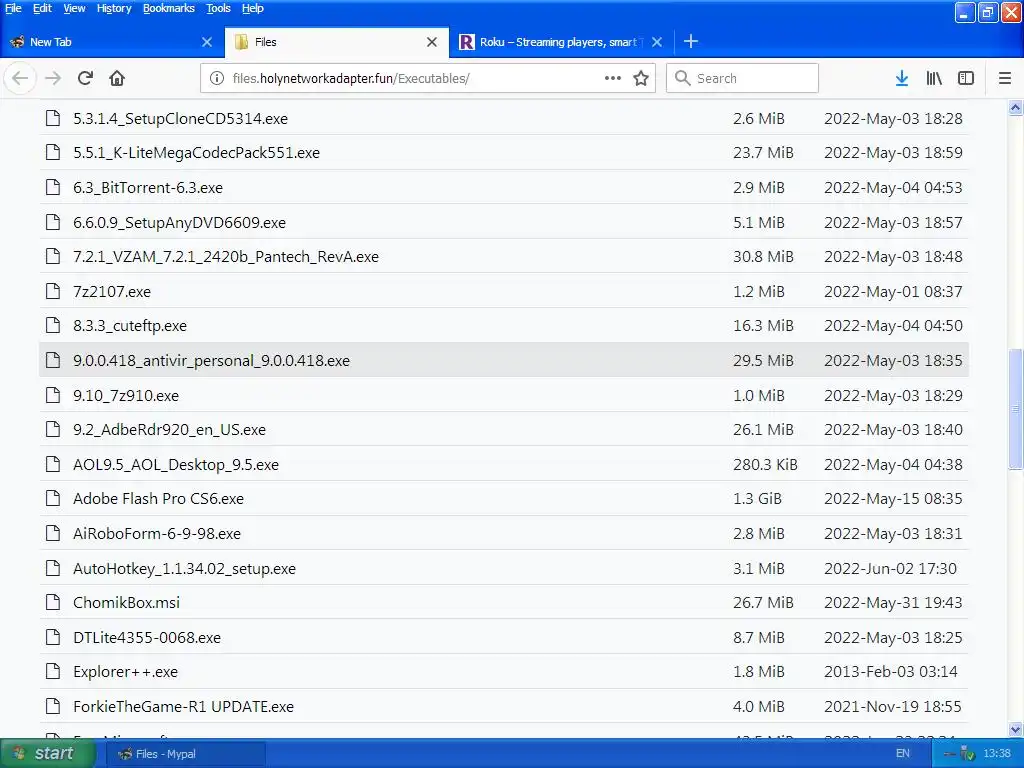Open 6.6.0.9_SetupAnyDVD6609.exe link
This screenshot has width=1024, height=768.
180,223
